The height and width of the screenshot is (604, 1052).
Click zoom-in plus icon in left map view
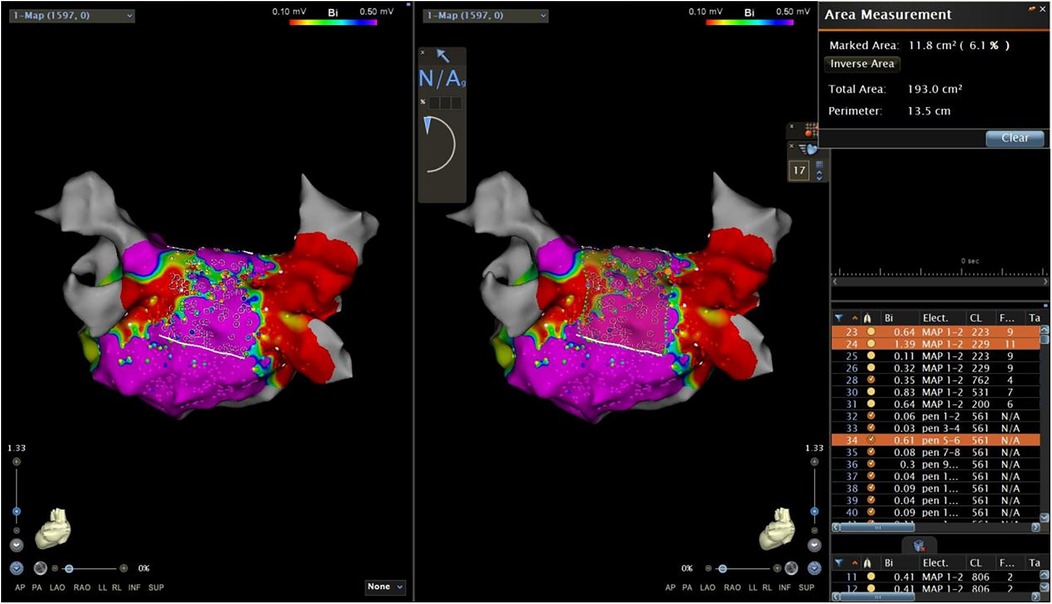[x=17, y=462]
